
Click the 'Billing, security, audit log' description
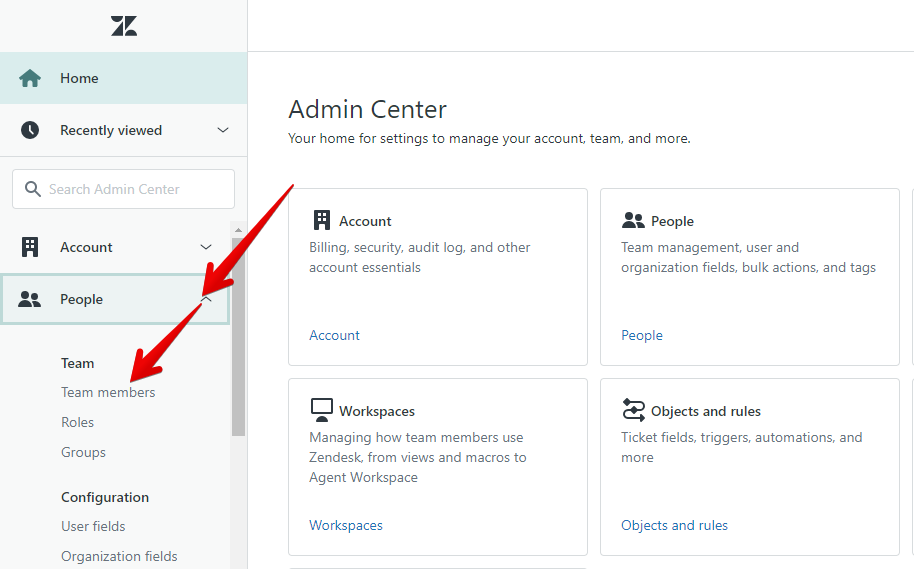point(420,257)
